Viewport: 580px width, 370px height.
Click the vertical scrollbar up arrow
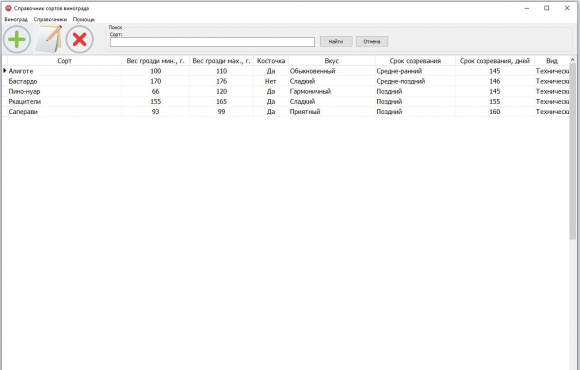coord(573,60)
